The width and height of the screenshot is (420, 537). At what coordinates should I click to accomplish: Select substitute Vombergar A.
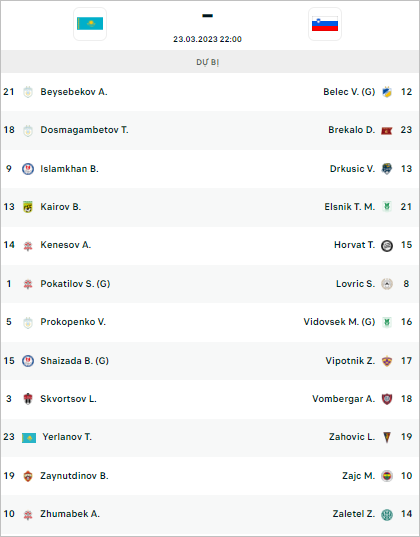coord(344,399)
